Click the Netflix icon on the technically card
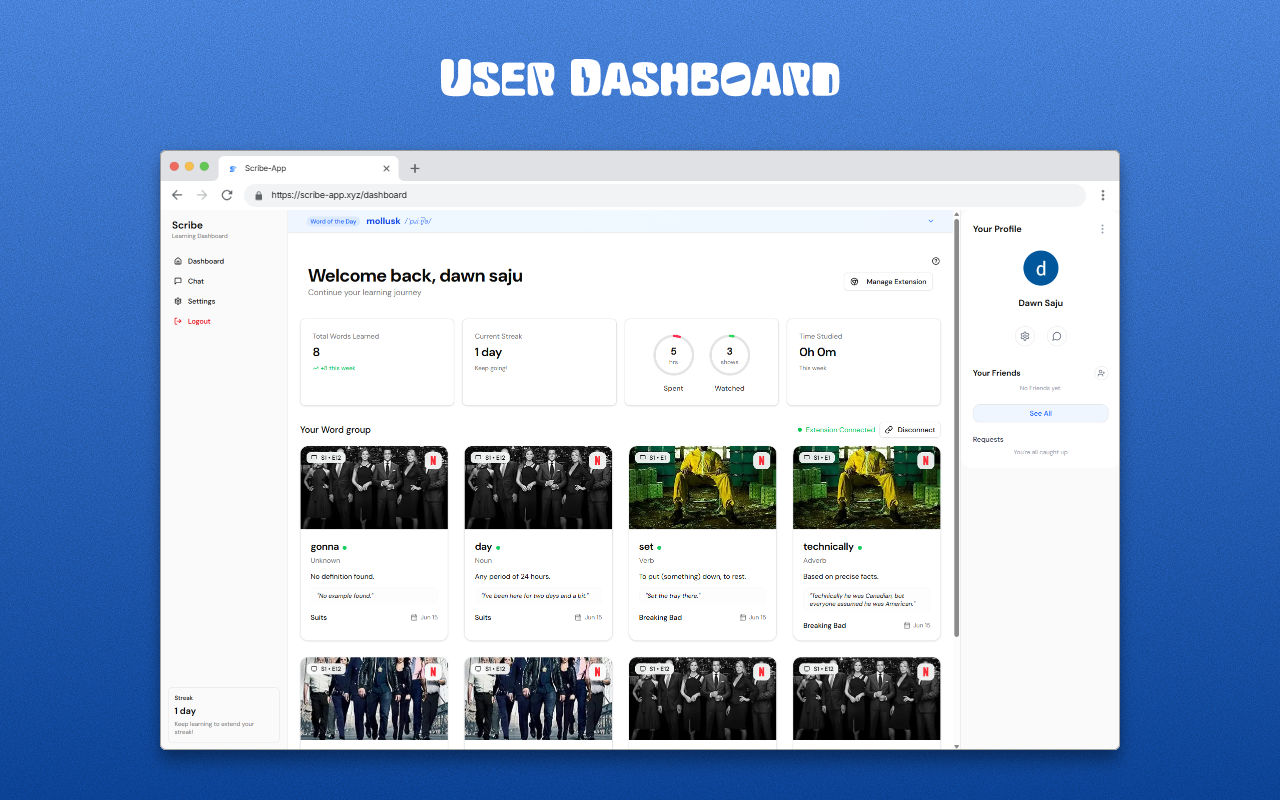 click(925, 460)
